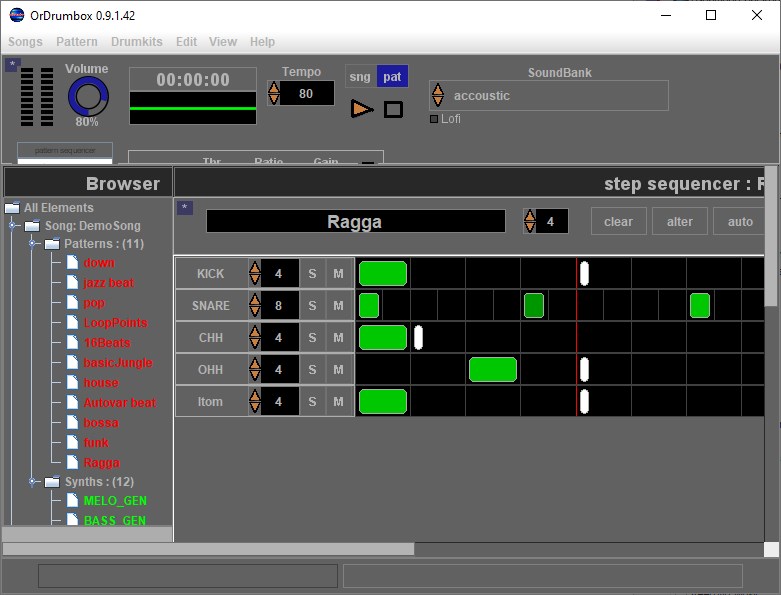Collapse the Synths tree node
This screenshot has height=595, width=781.
(x=32, y=481)
